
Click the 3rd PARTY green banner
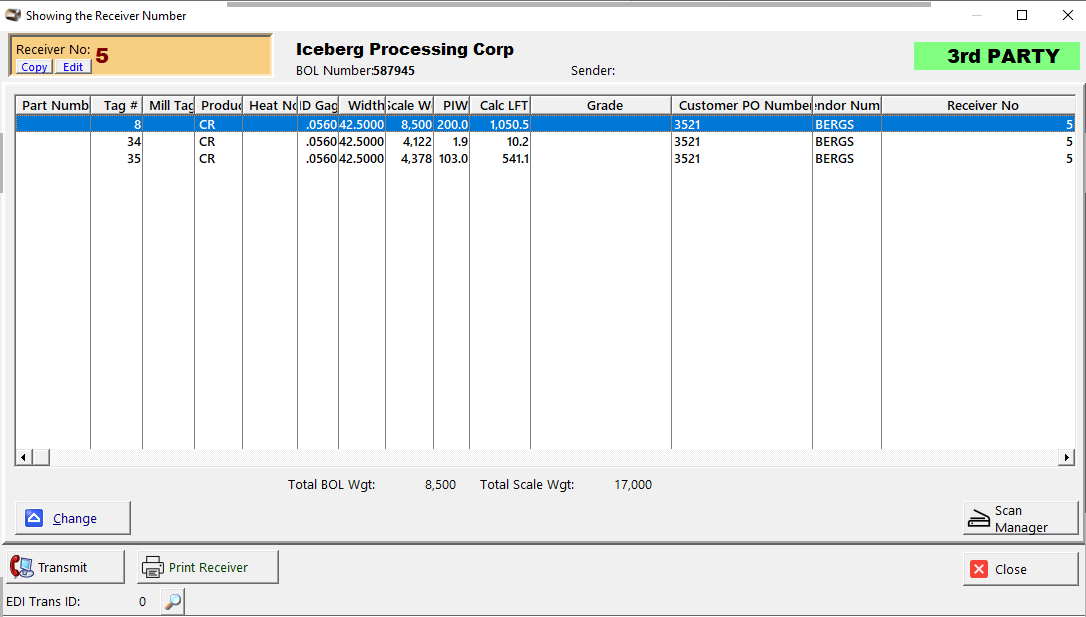997,56
